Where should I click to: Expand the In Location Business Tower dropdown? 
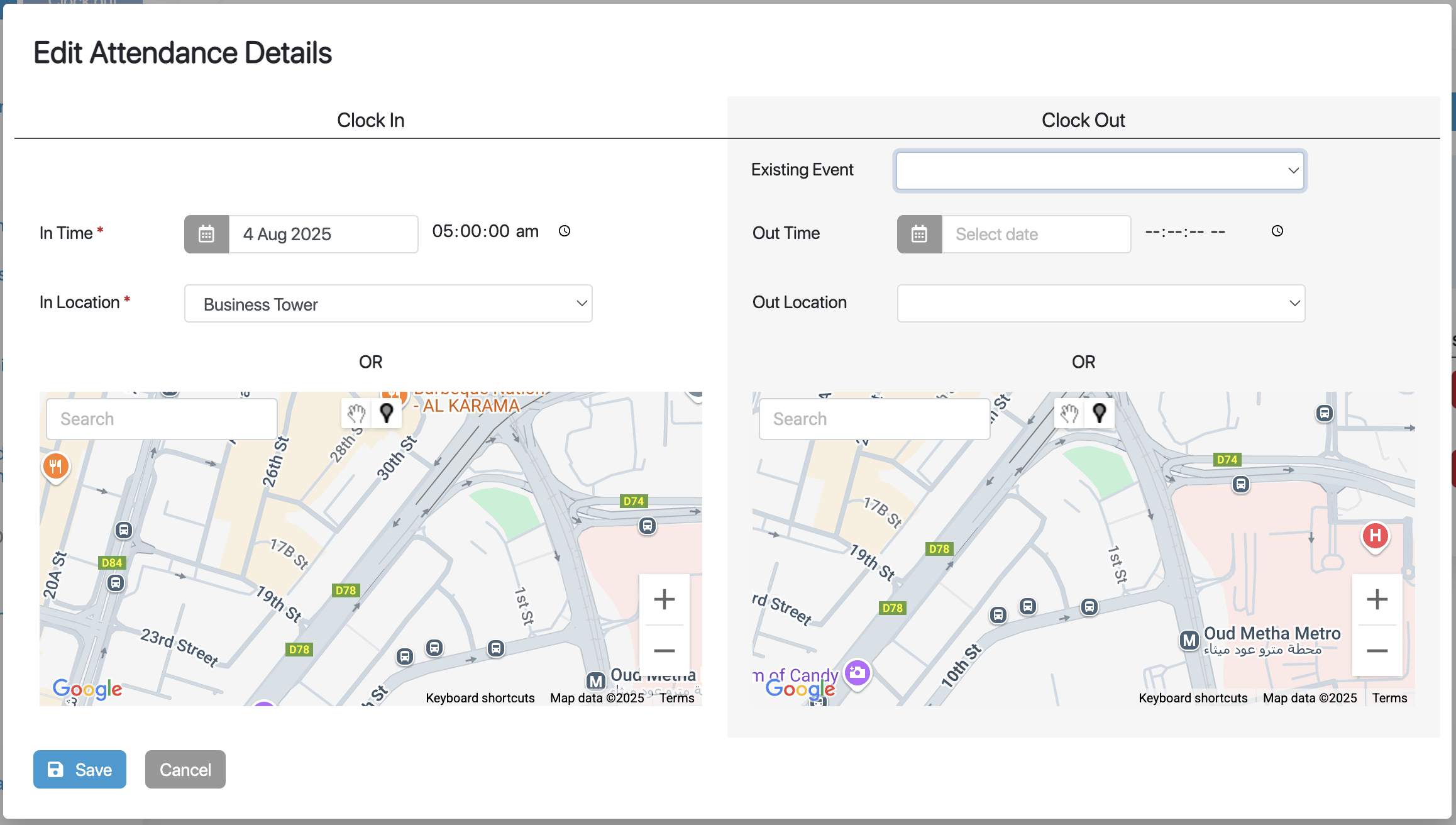pos(388,304)
